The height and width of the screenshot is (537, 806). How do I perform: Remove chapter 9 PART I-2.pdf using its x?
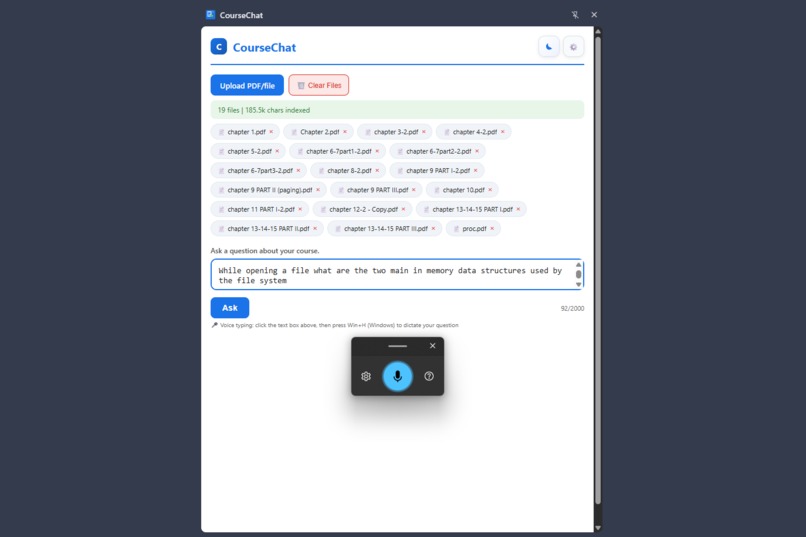point(475,171)
